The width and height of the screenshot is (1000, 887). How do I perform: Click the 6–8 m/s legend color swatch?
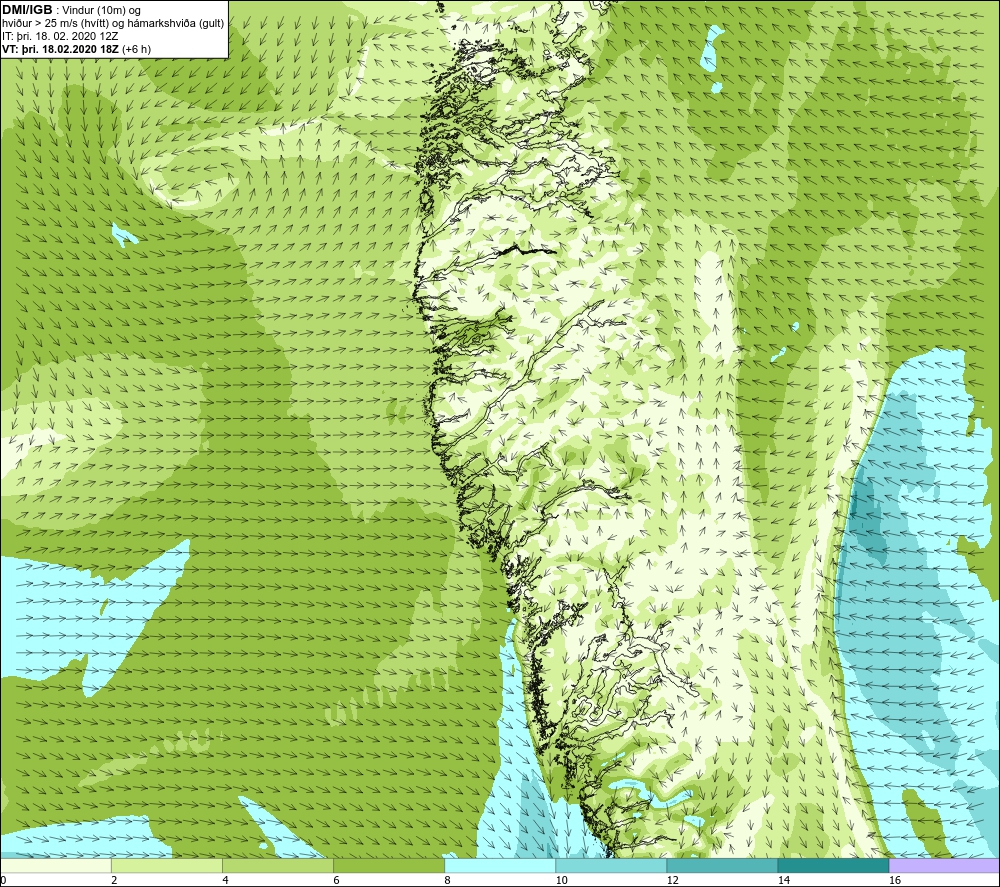[389, 866]
